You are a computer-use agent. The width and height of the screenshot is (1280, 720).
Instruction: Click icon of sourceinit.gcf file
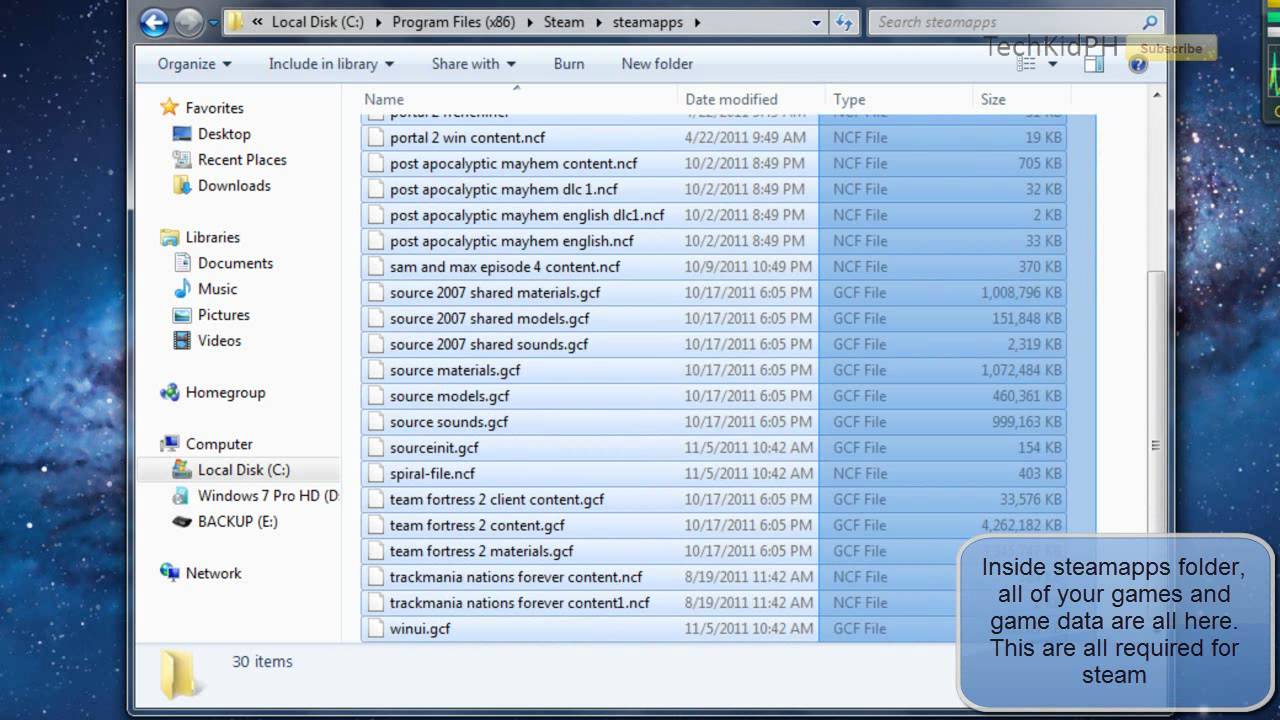(x=375, y=448)
